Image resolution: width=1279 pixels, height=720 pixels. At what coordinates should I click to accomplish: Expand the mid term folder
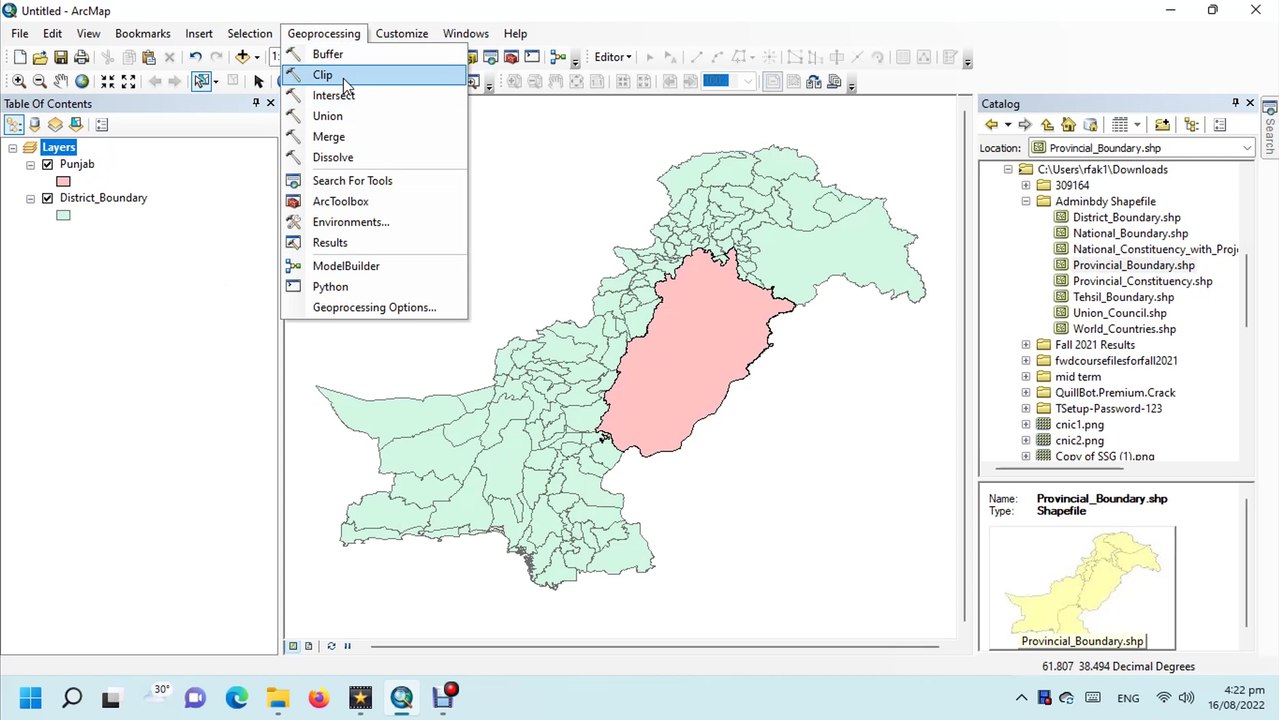point(1025,377)
